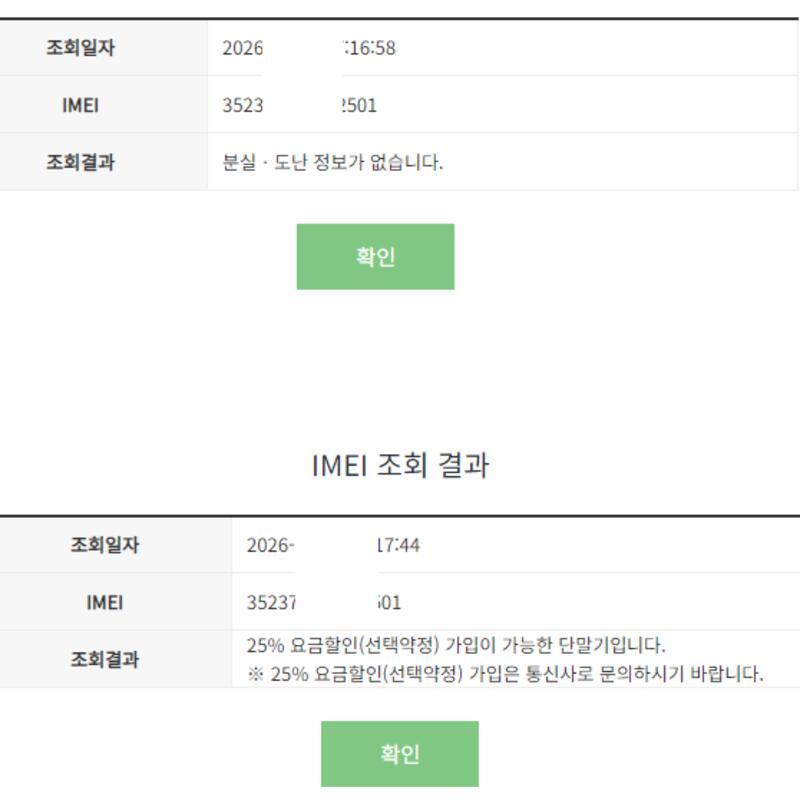The width and height of the screenshot is (800, 800).
Task: Click the 3523 digits in the upper IMEI row
Action: (243, 106)
